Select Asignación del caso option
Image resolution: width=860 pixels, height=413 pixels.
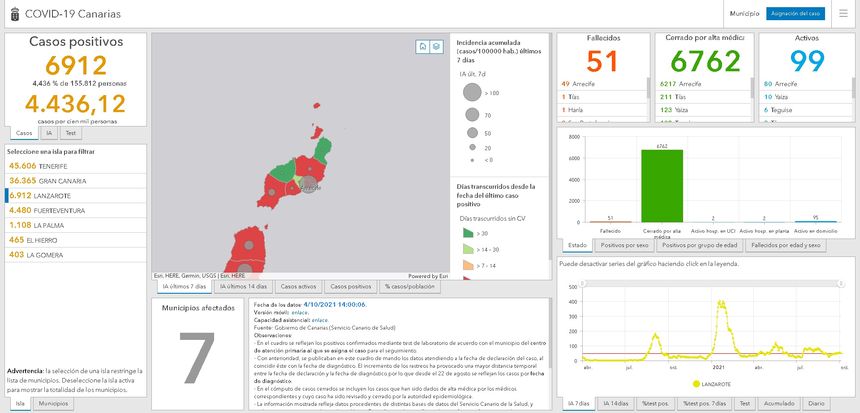click(796, 14)
